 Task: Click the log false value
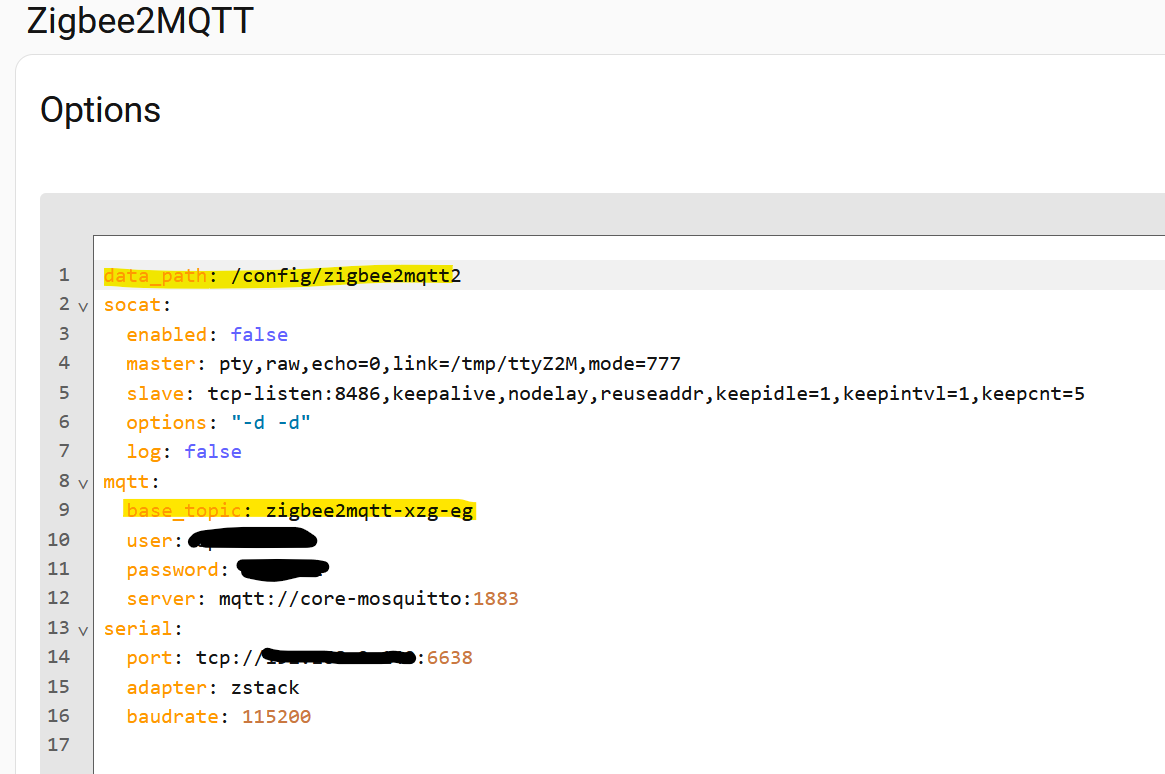point(213,452)
